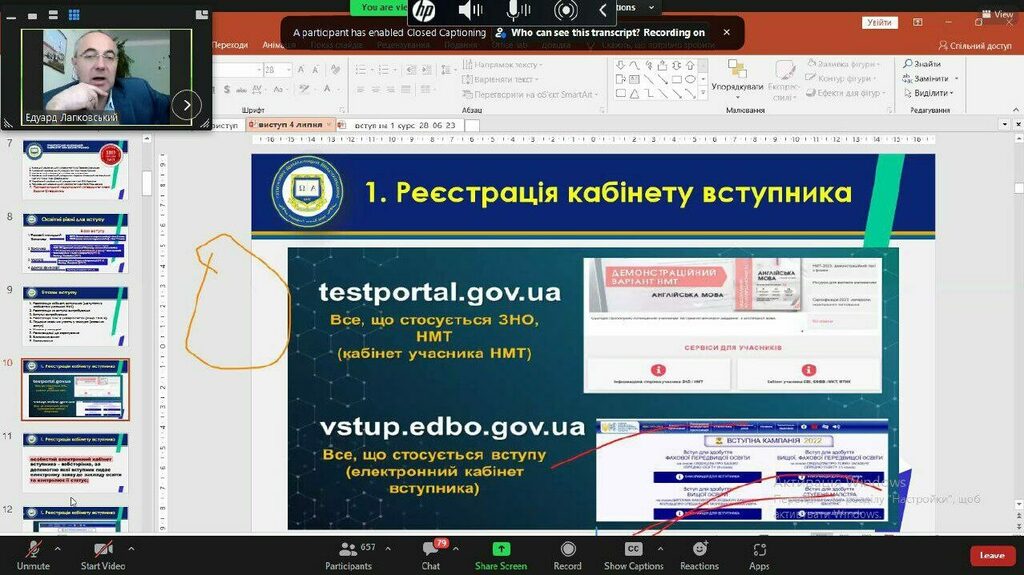Leave the meeting
Image resolution: width=1024 pixels, height=575 pixels.
point(991,555)
